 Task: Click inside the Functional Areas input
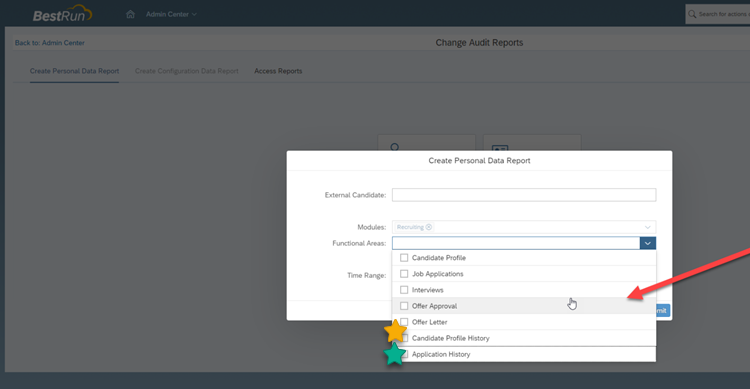tap(516, 243)
